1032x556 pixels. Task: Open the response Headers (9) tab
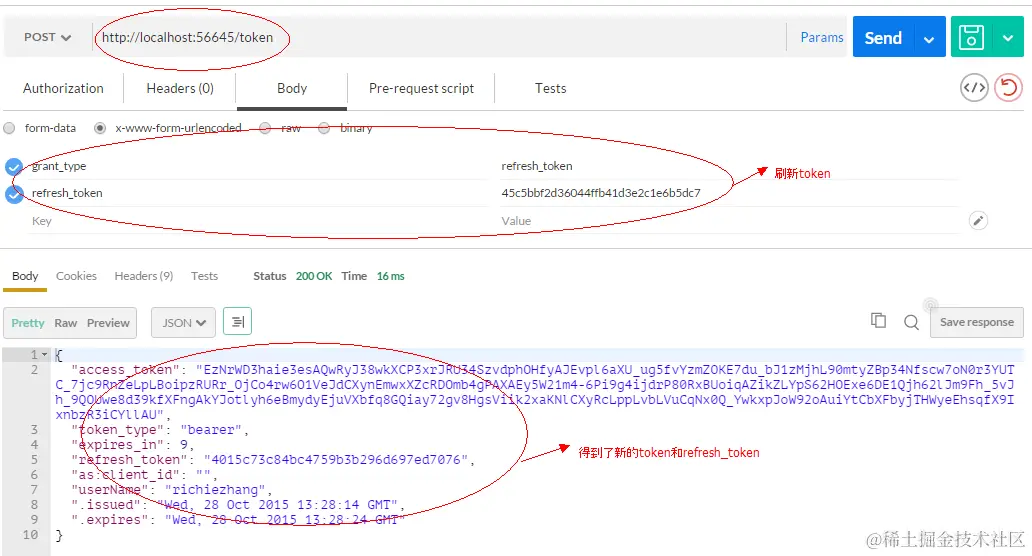[x=143, y=276]
